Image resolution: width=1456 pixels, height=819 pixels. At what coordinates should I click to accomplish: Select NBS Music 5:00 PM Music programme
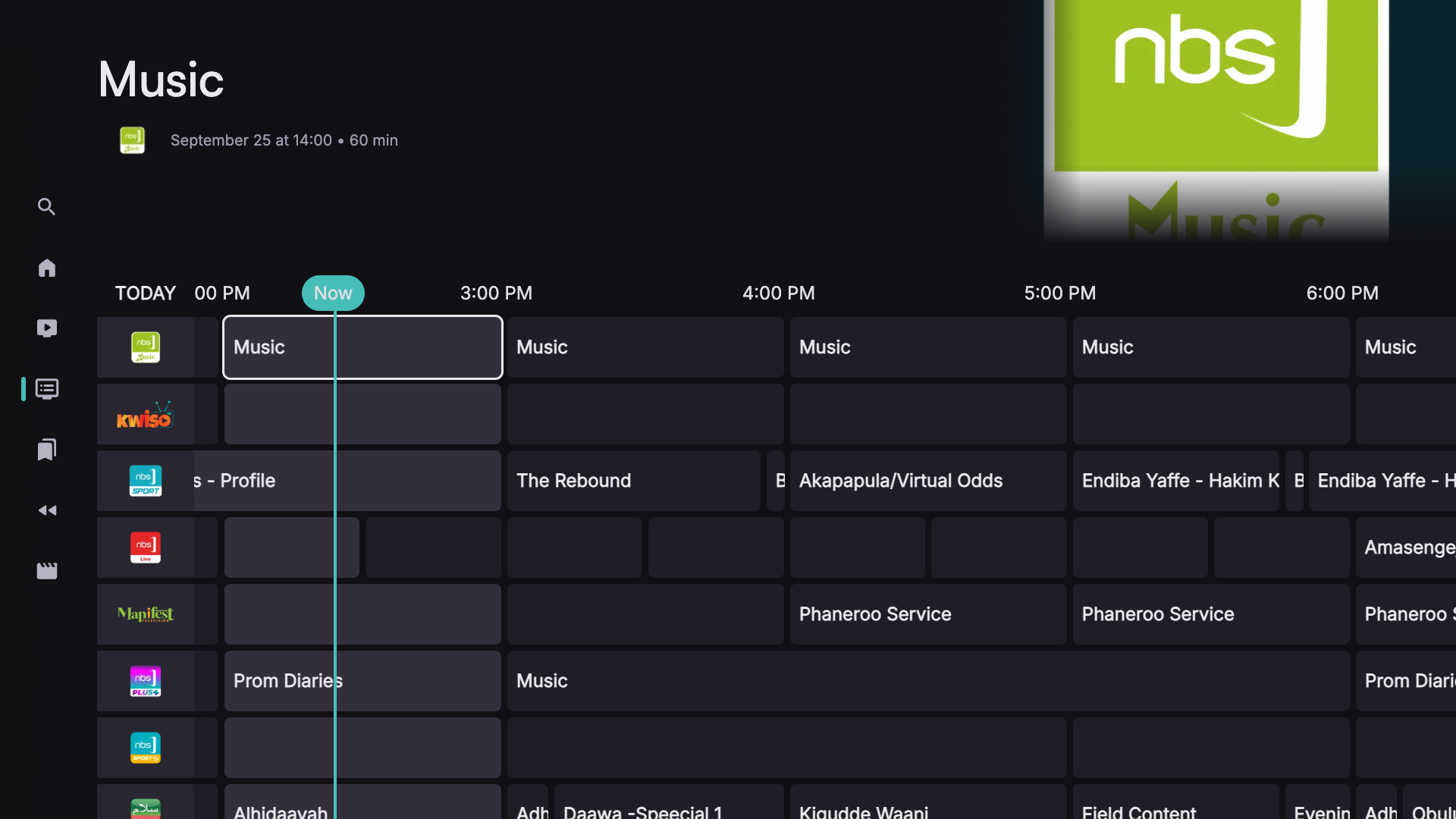pyautogui.click(x=1211, y=347)
